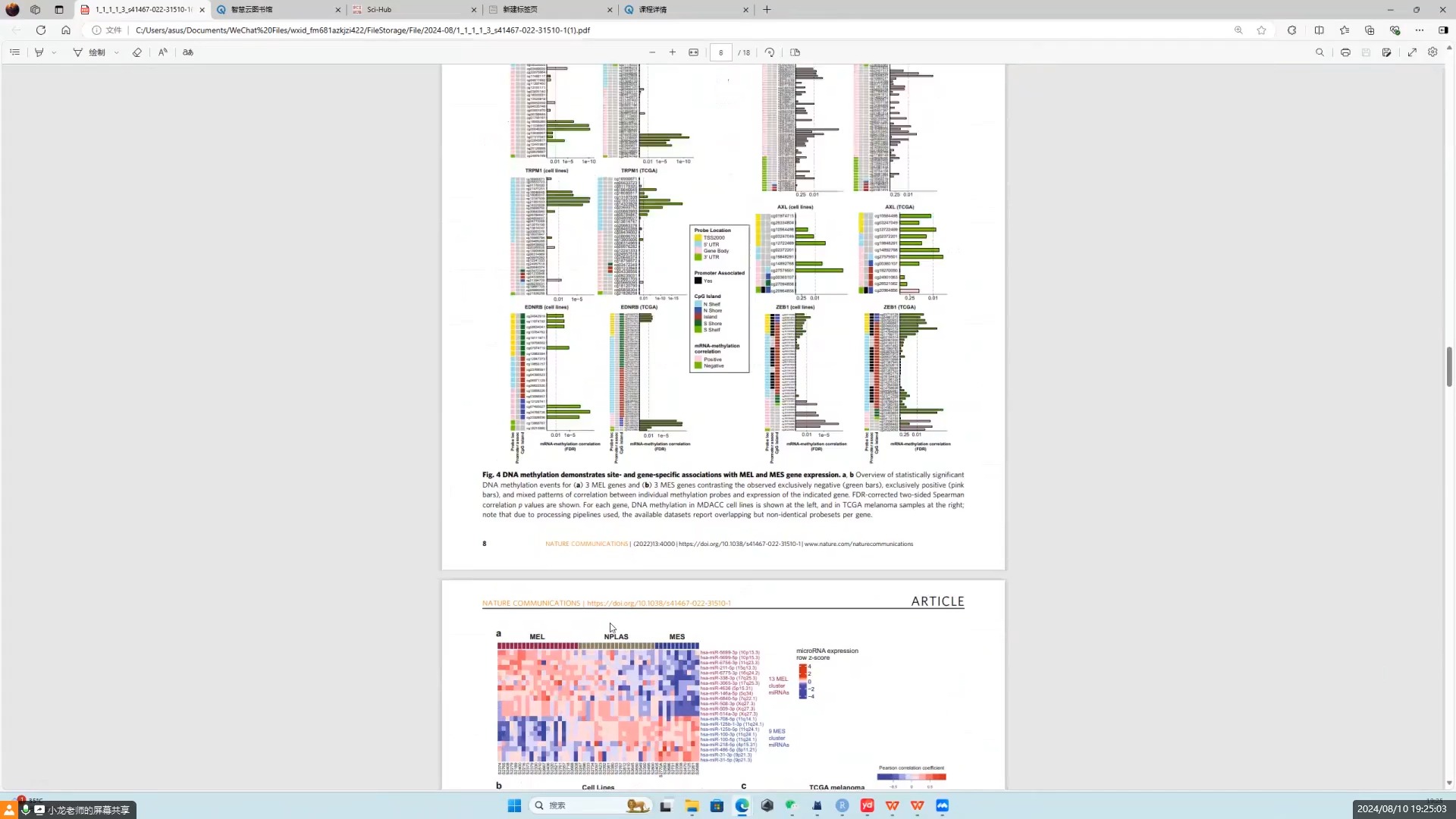Open the doi.org link in the page 8 footer
Viewport: 1456px width, 819px height.
(739, 544)
